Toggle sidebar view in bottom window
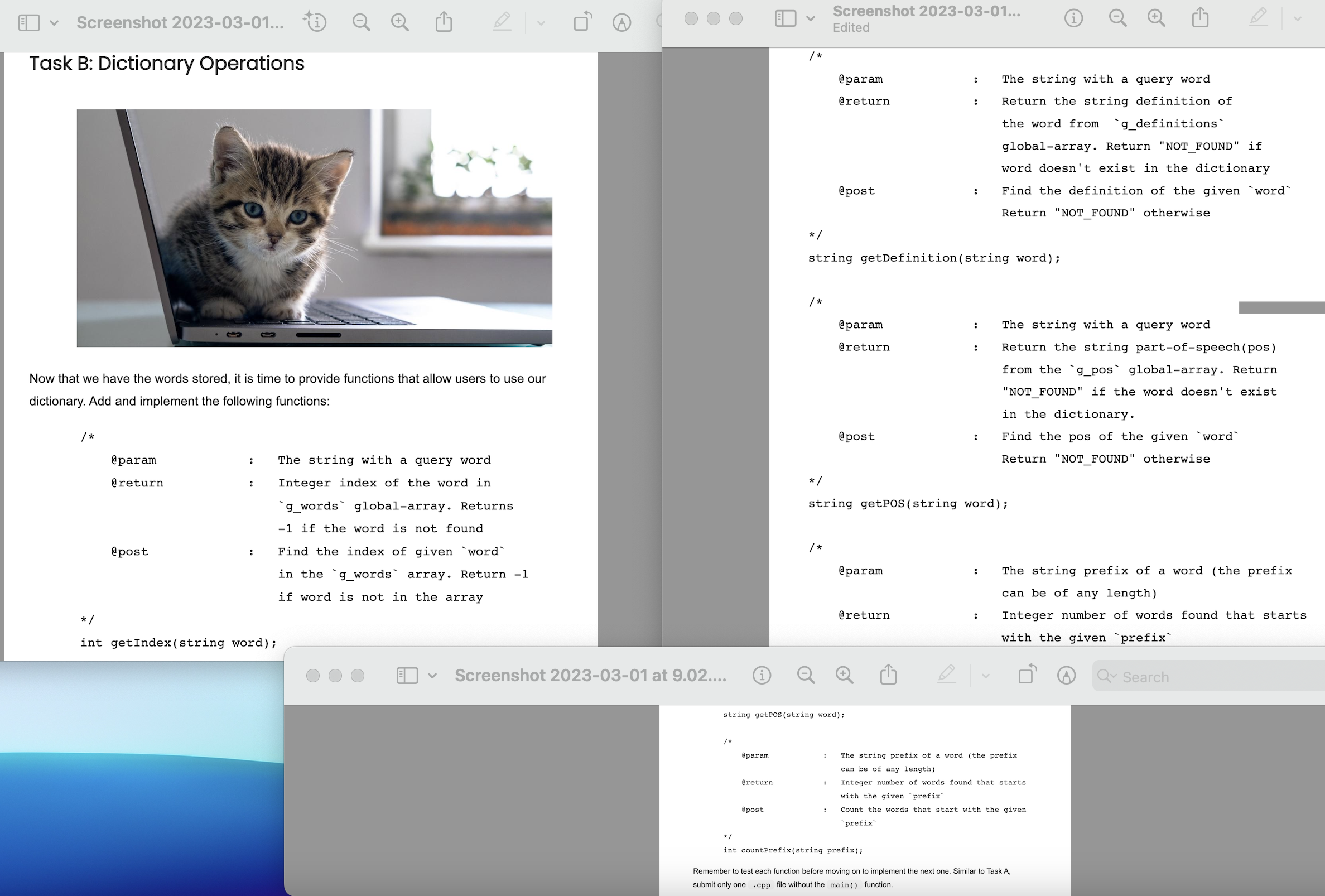This screenshot has width=1325, height=896. 407,676
